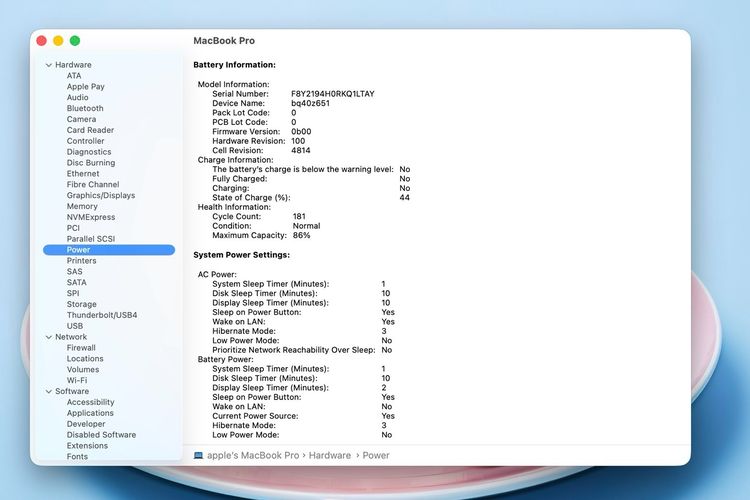Screen dimensions: 750x500
Task: Show Storage information
Action: coord(82,304)
